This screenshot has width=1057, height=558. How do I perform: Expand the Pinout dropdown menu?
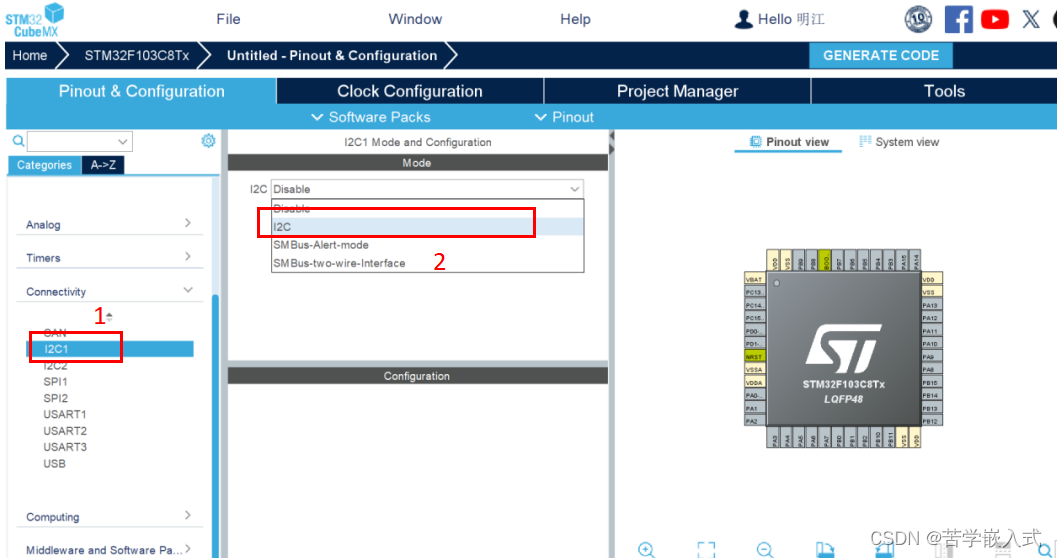tap(564, 117)
